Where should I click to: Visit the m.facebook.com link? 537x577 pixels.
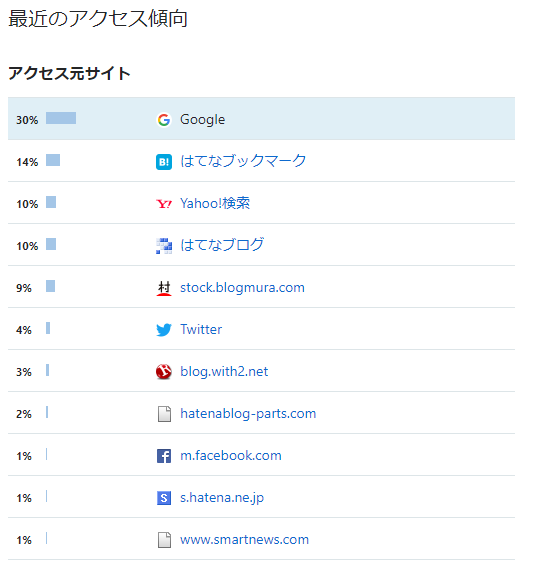(231, 456)
